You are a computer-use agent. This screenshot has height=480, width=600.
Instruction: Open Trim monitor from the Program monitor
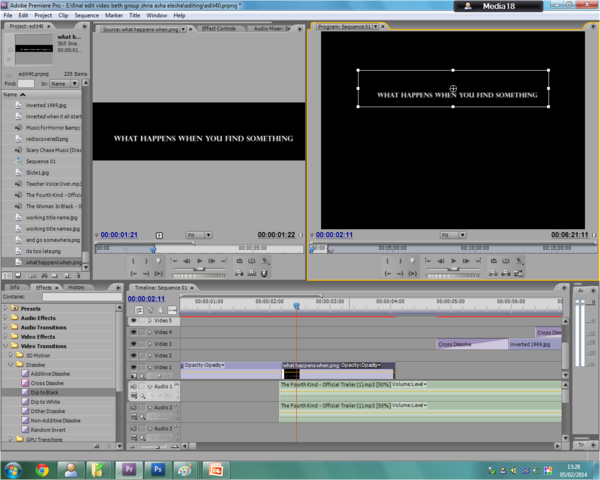(x=518, y=273)
